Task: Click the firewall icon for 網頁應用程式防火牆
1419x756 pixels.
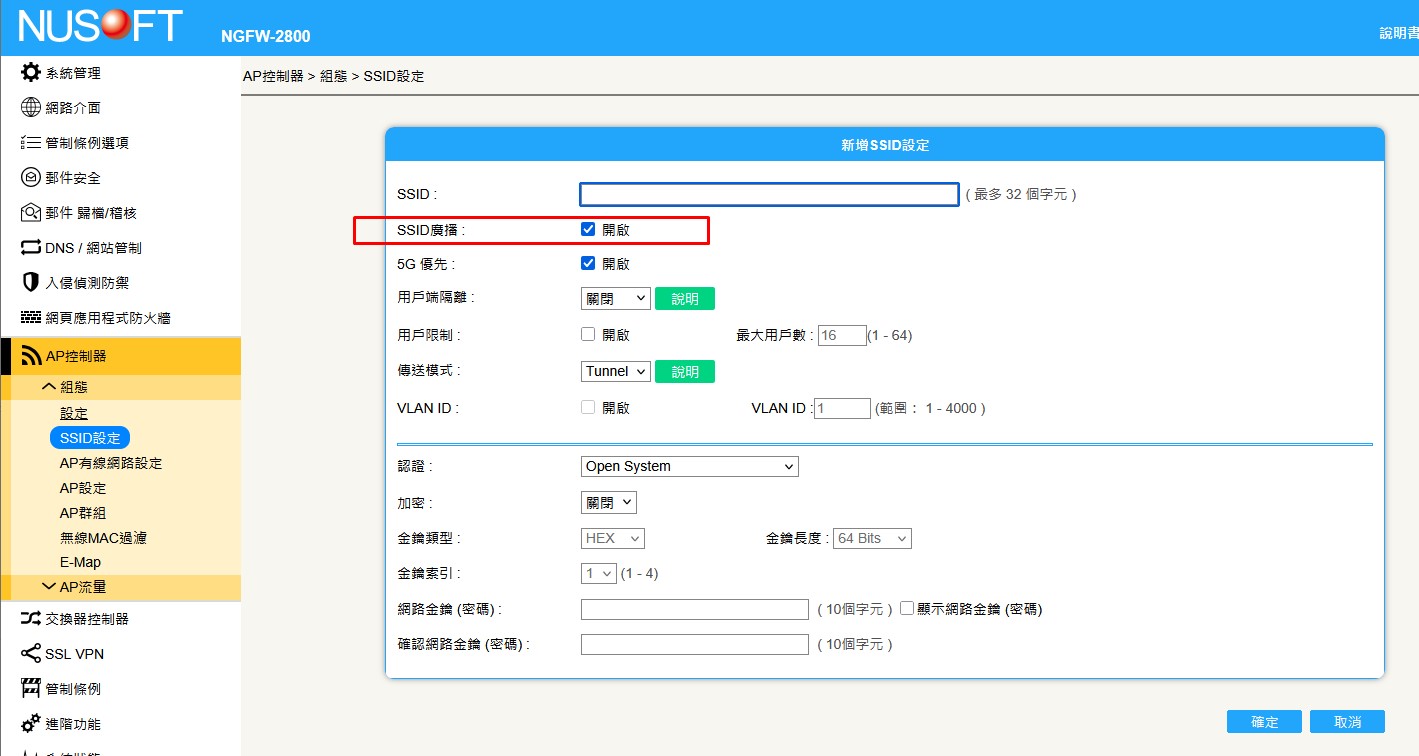Action: click(x=30, y=318)
